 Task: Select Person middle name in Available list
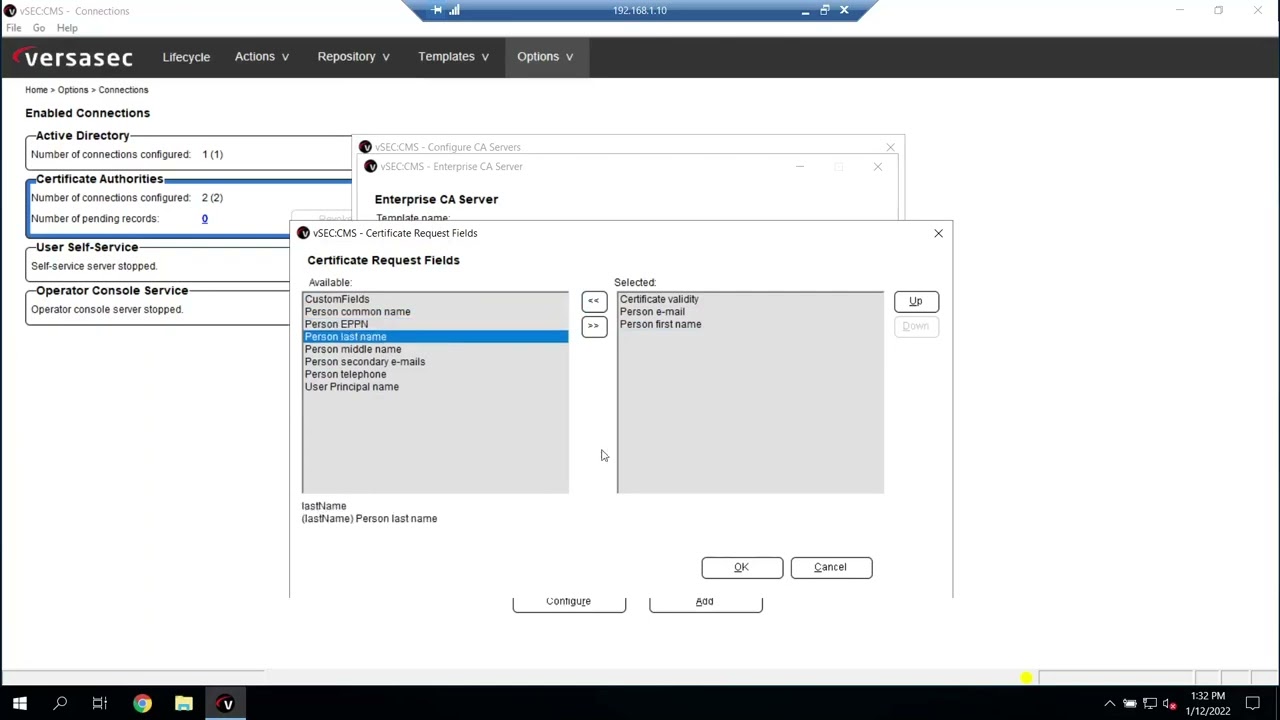[x=435, y=349]
